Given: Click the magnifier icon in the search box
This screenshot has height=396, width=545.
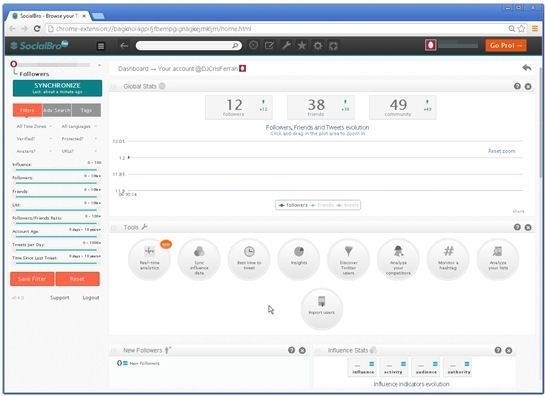Looking at the screenshot, I should click(235, 46).
